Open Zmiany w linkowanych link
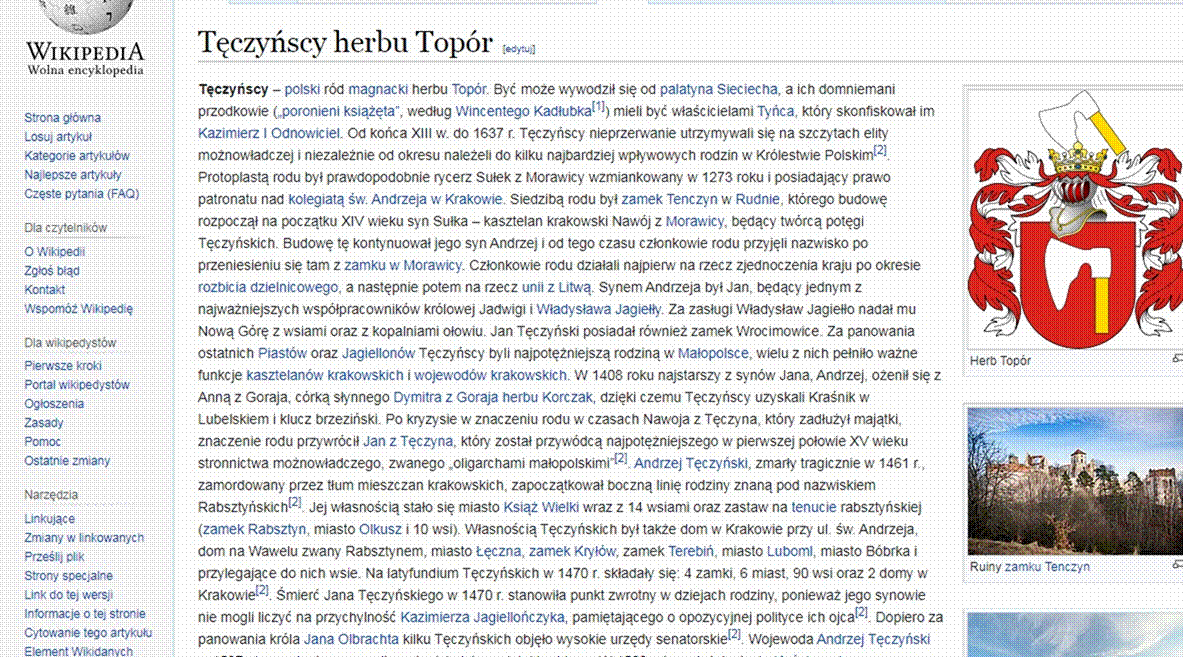The height and width of the screenshot is (657, 1183). (x=84, y=537)
